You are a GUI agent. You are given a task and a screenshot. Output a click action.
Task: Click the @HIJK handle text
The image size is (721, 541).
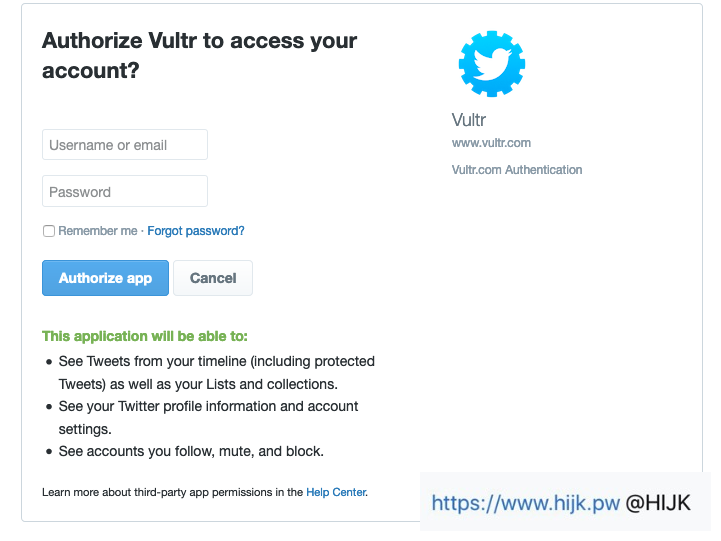[658, 503]
